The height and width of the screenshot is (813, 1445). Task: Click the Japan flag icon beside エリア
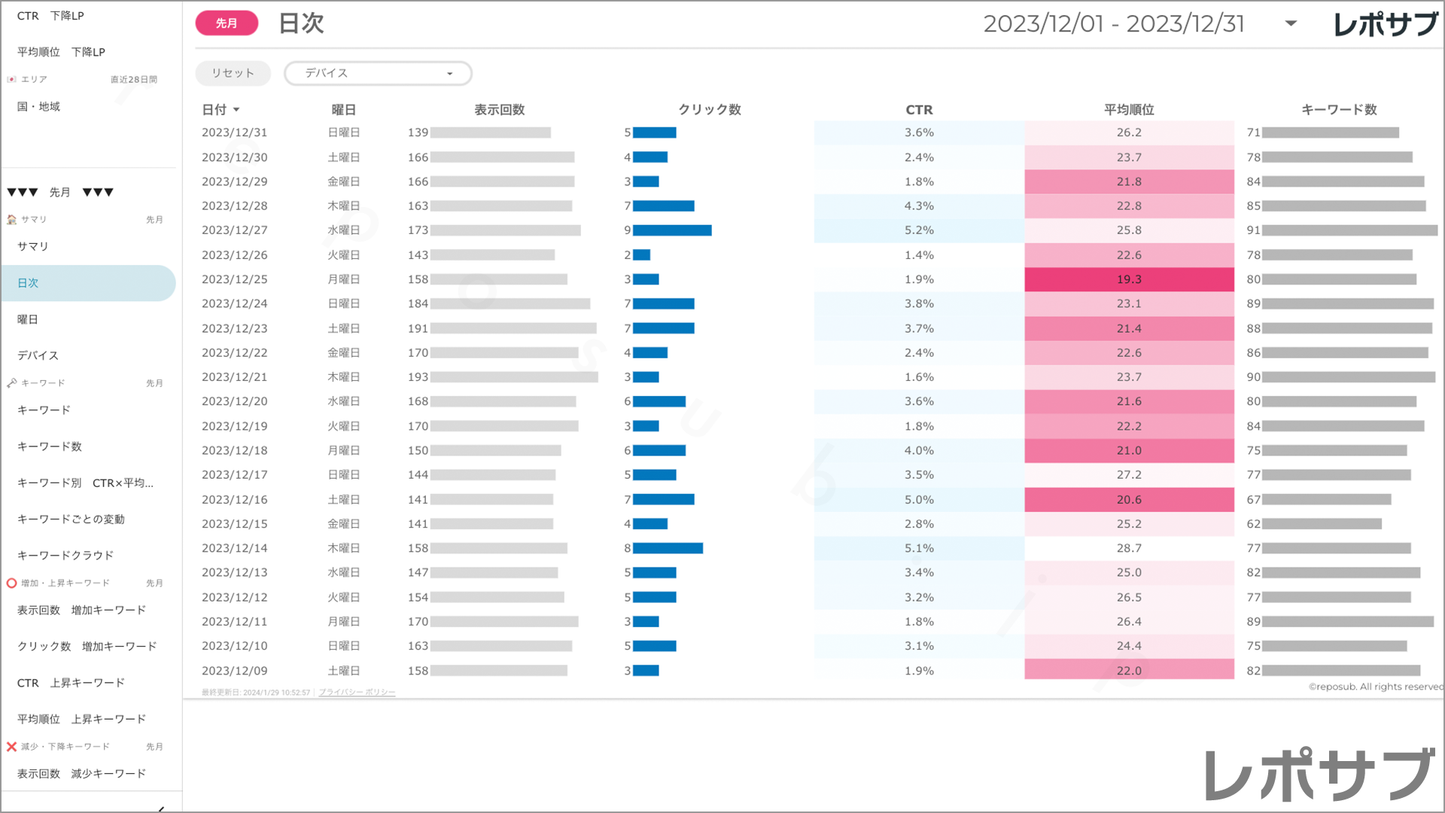tap(12, 79)
